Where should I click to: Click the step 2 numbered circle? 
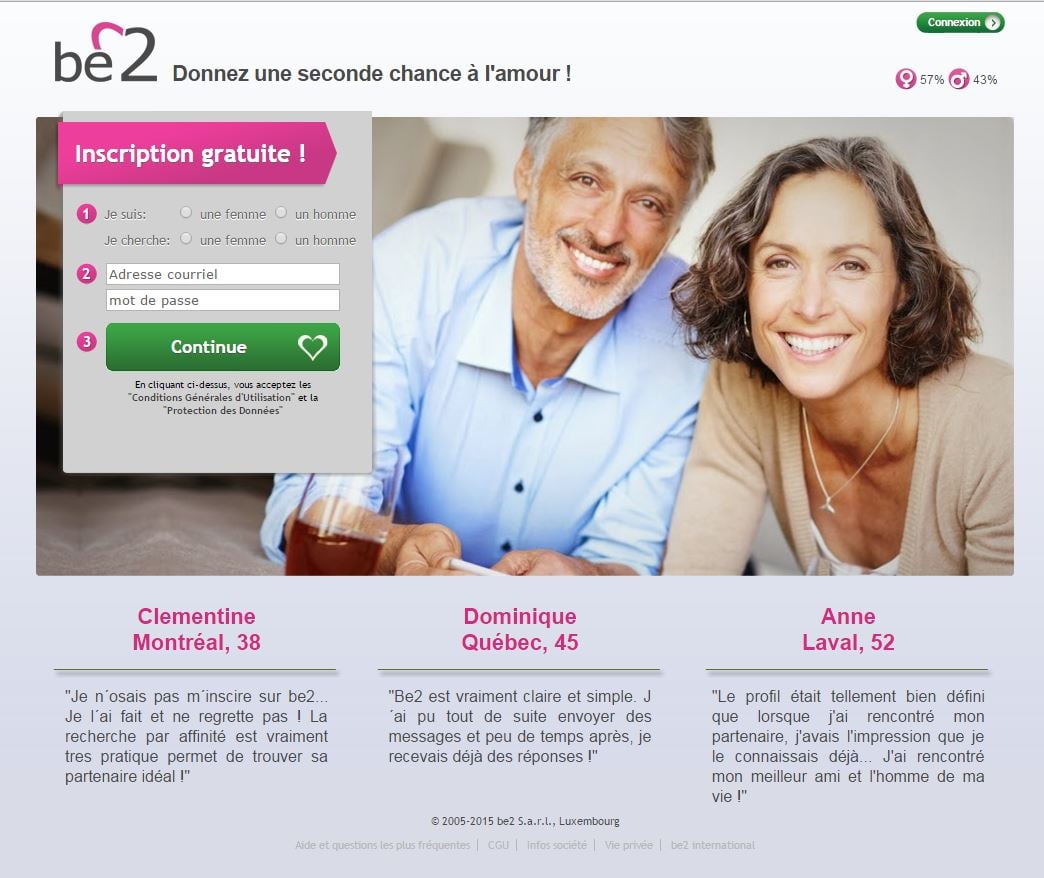(87, 274)
